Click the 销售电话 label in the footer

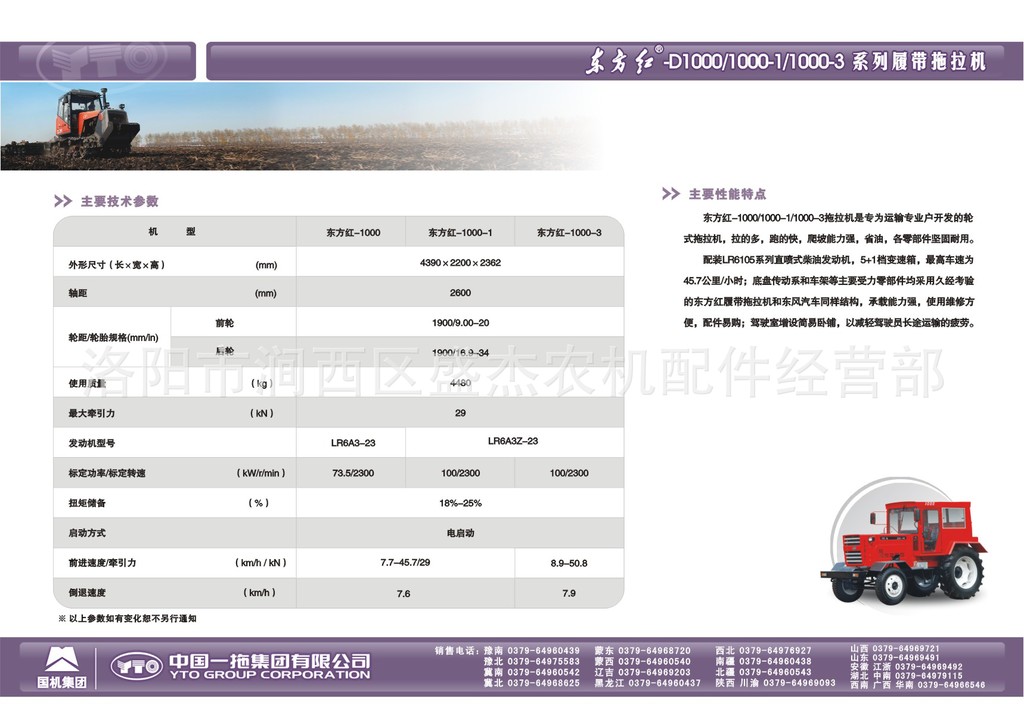pyautogui.click(x=456, y=650)
